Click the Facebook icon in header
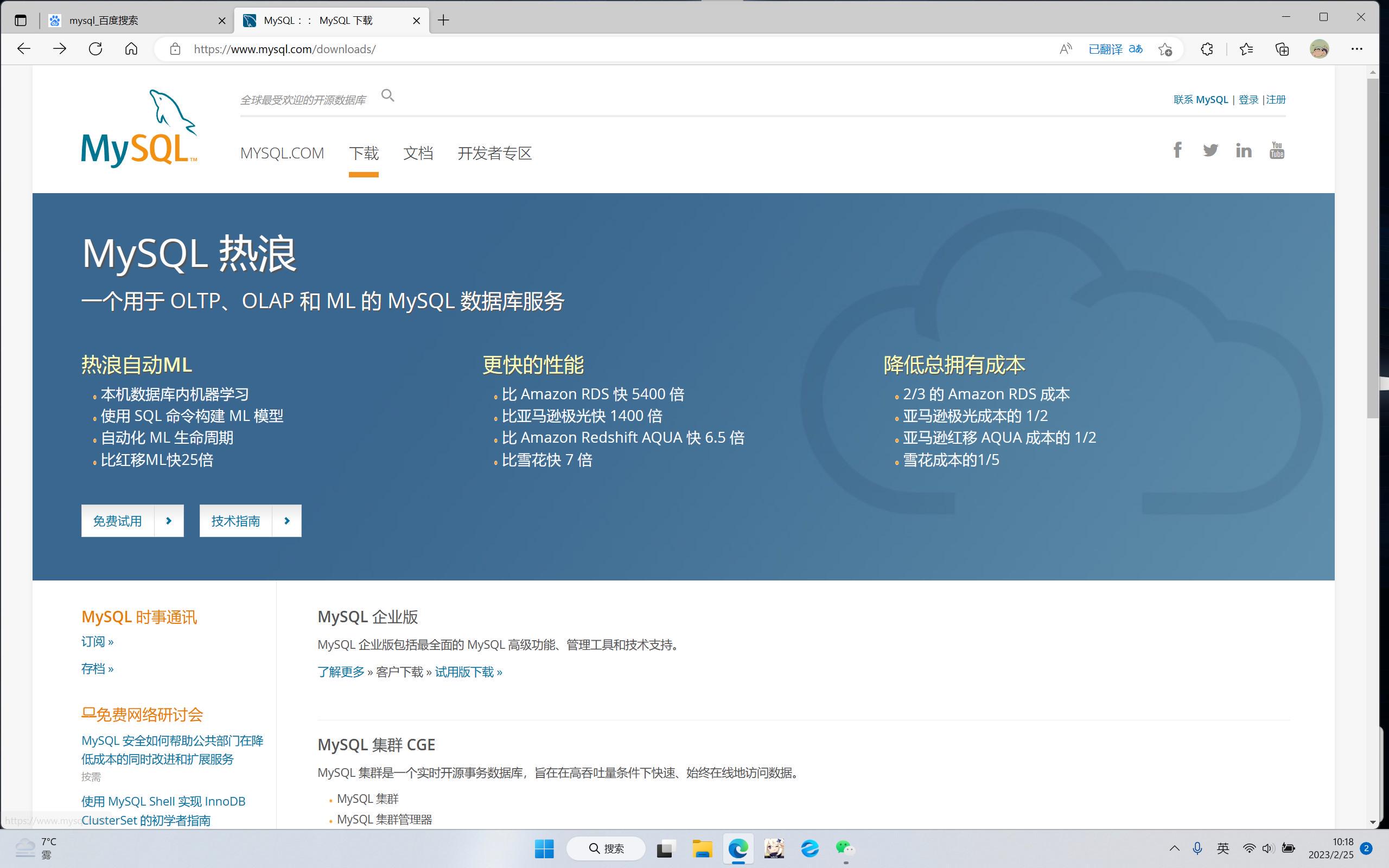The height and width of the screenshot is (868, 1389). [1177, 150]
